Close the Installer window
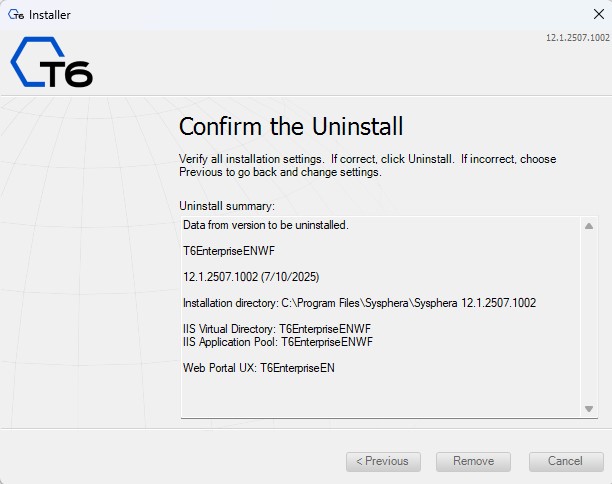Image resolution: width=612 pixels, height=484 pixels. pyautogui.click(x=598, y=14)
